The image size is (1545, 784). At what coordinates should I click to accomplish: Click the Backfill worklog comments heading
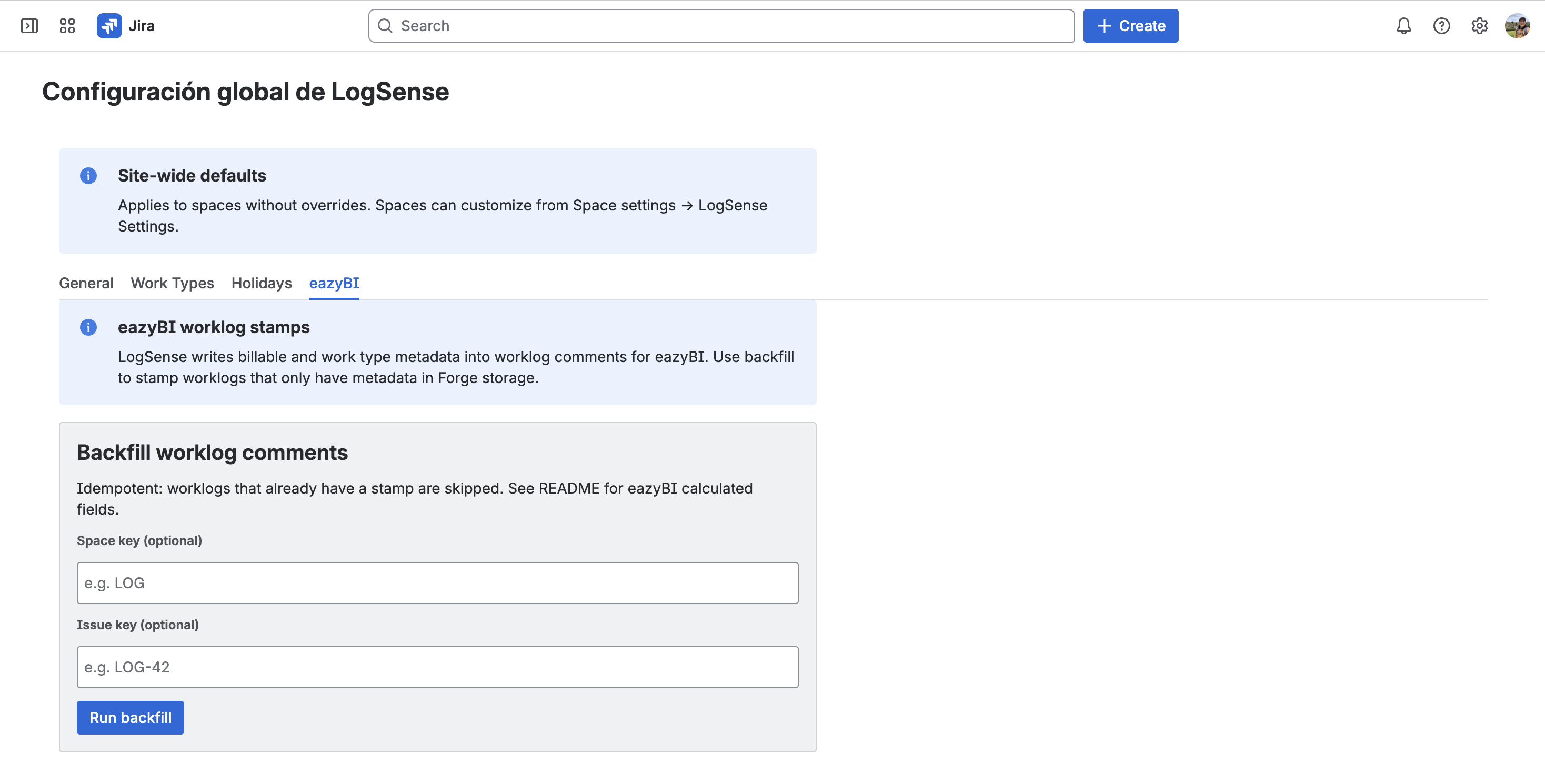[x=212, y=453]
